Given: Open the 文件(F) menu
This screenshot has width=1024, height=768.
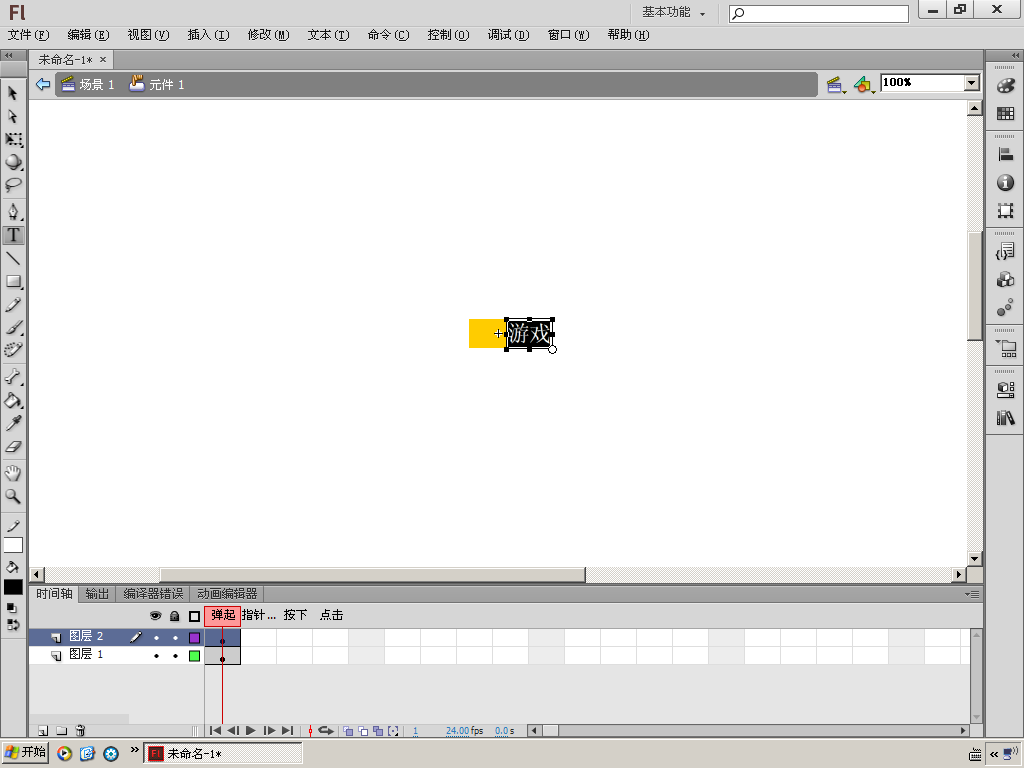Looking at the screenshot, I should (x=28, y=35).
